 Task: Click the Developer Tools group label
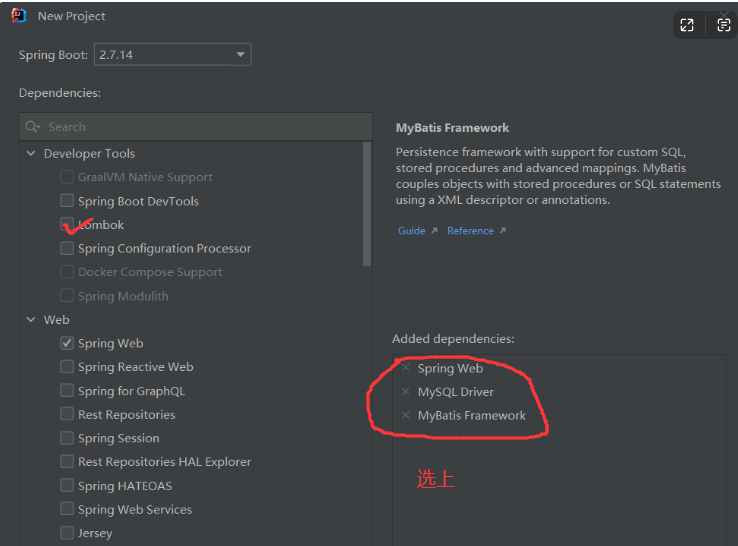89,153
